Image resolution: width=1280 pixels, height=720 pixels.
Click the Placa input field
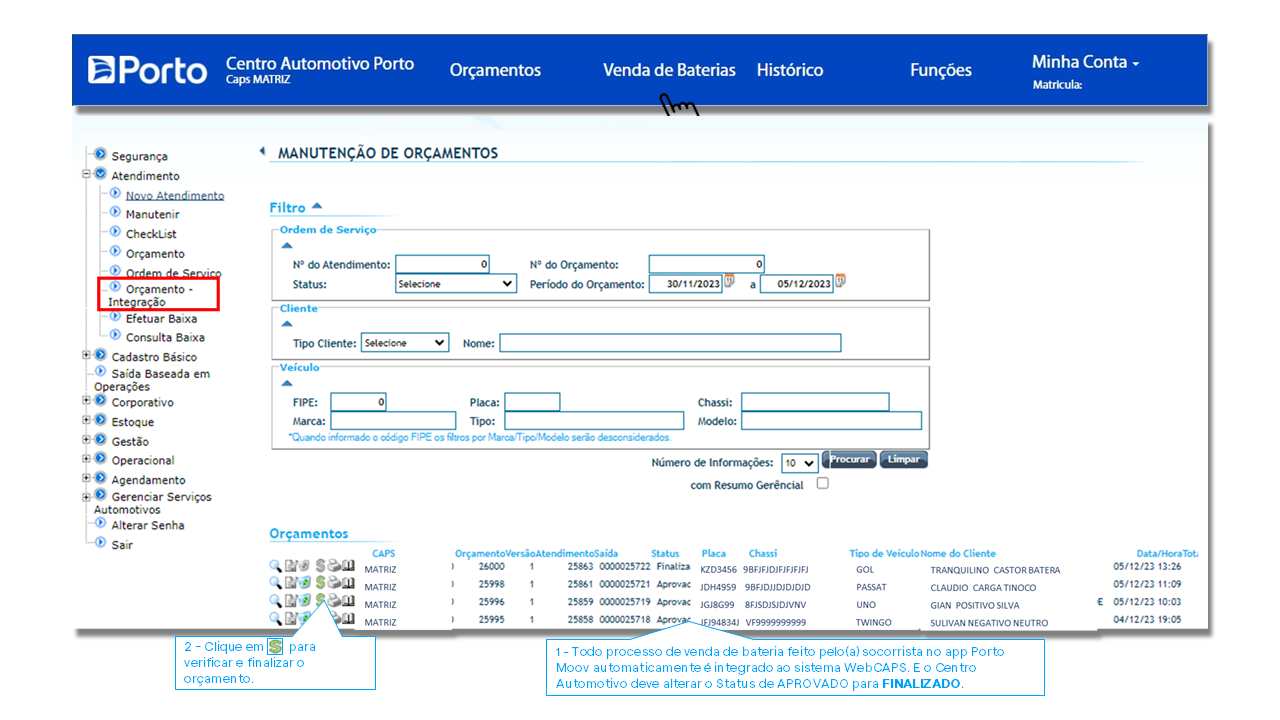532,402
